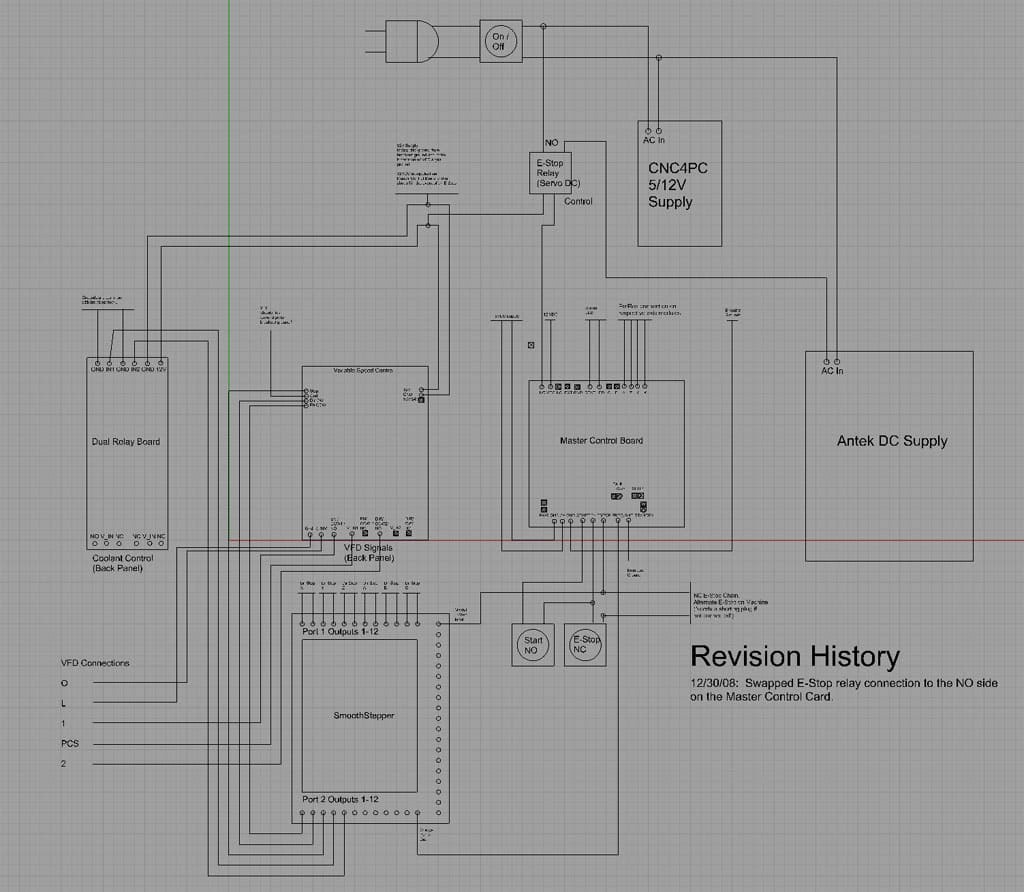Click the Port 1 Outputs 1-12 label
1024x892 pixels.
click(x=342, y=631)
